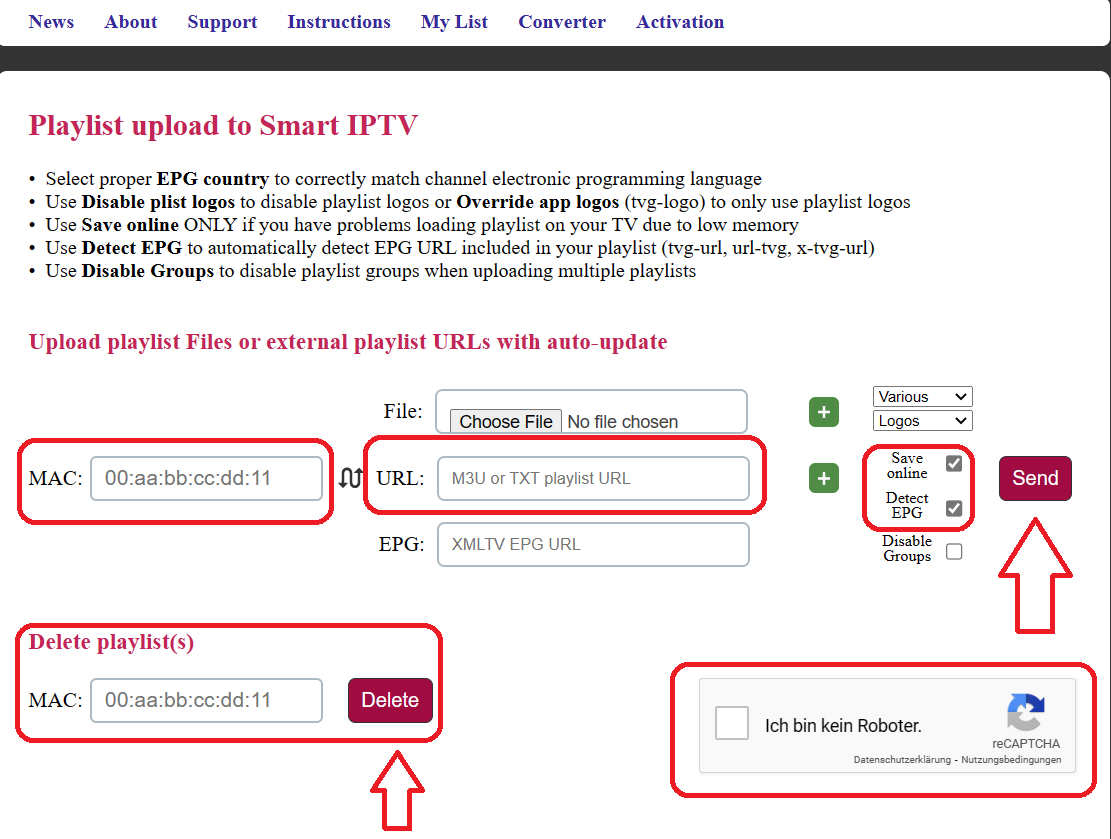Enable the Disable Groups checkbox

(954, 551)
